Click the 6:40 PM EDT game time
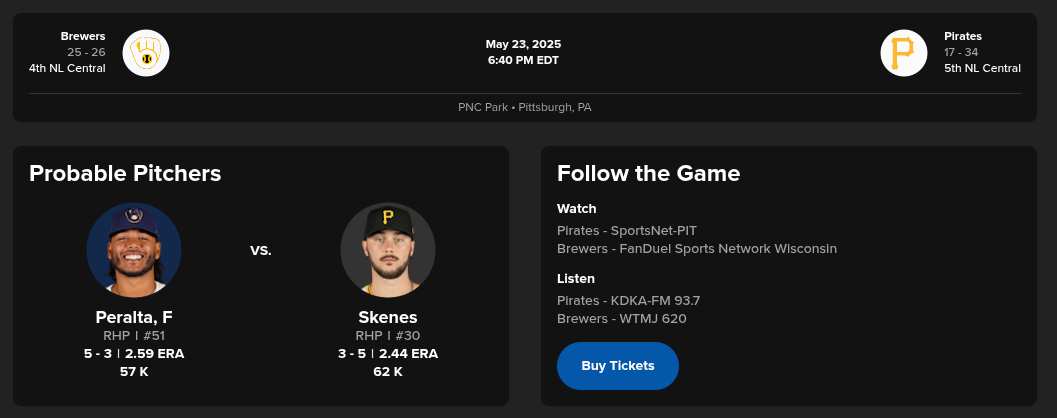The height and width of the screenshot is (418, 1057). [523, 60]
